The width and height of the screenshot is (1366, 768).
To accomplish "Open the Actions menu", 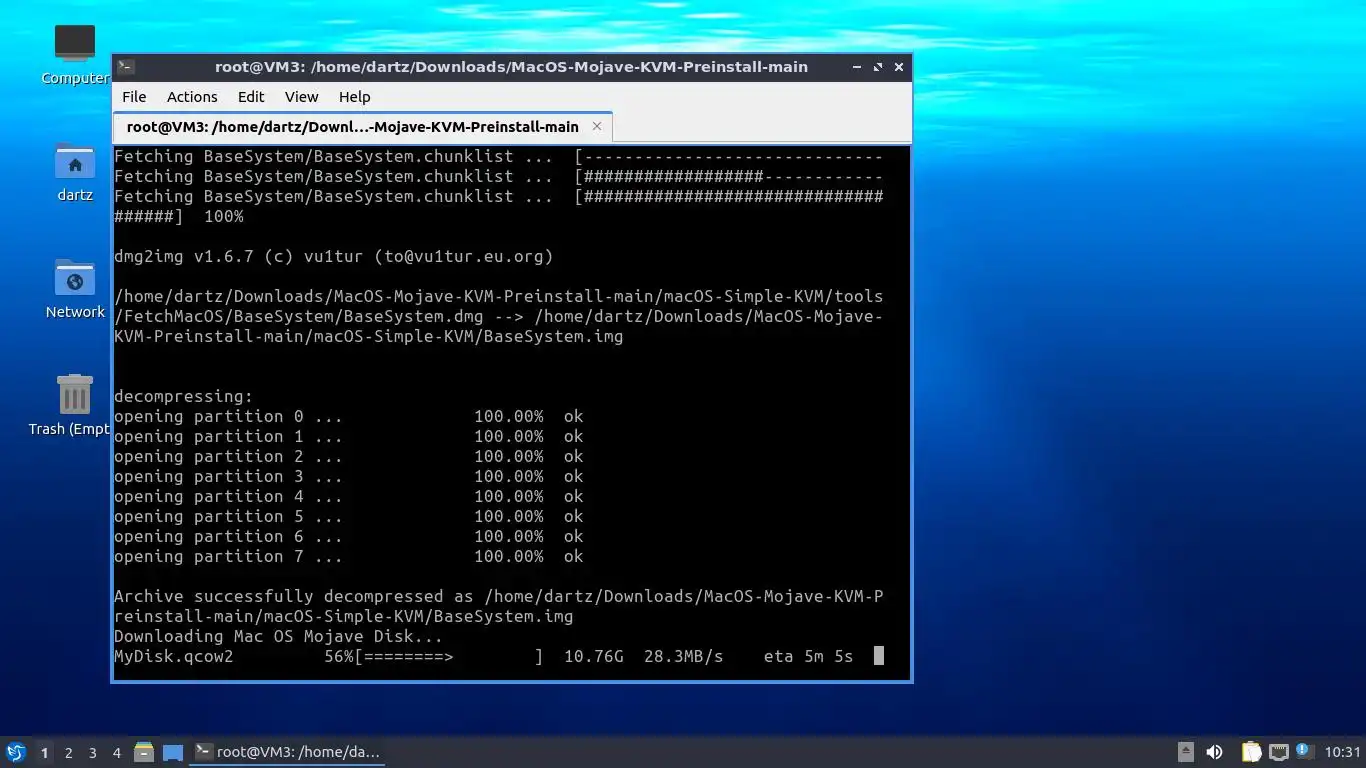I will [x=192, y=97].
